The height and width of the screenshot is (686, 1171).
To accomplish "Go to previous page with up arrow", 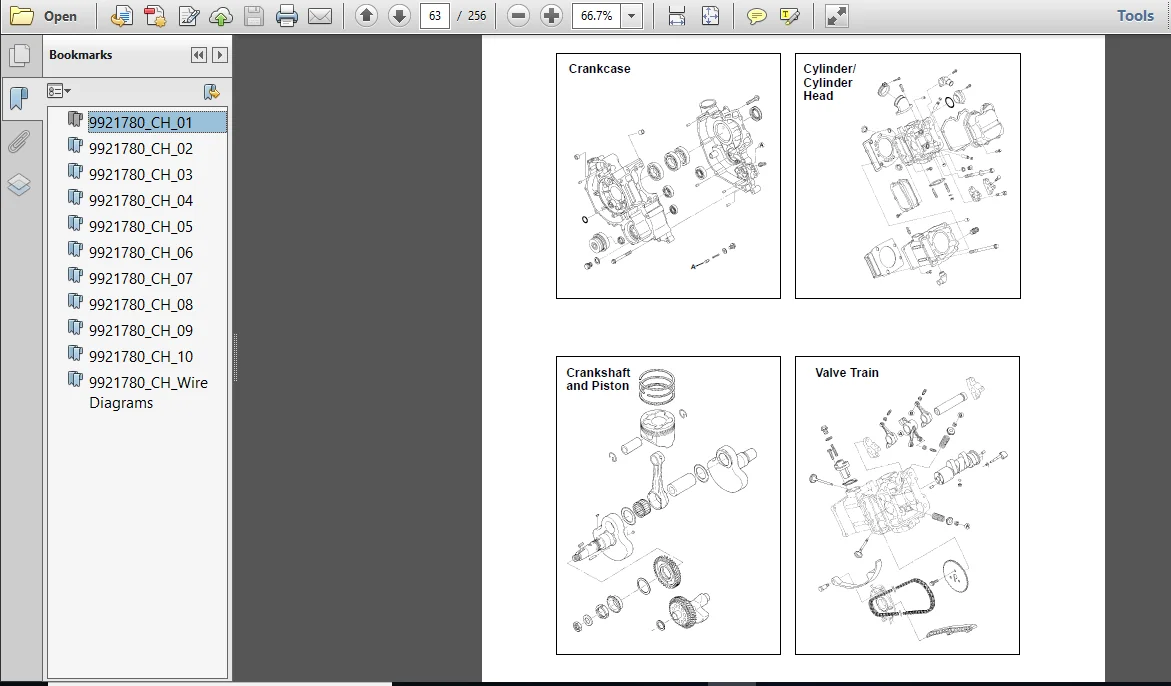I will (366, 15).
